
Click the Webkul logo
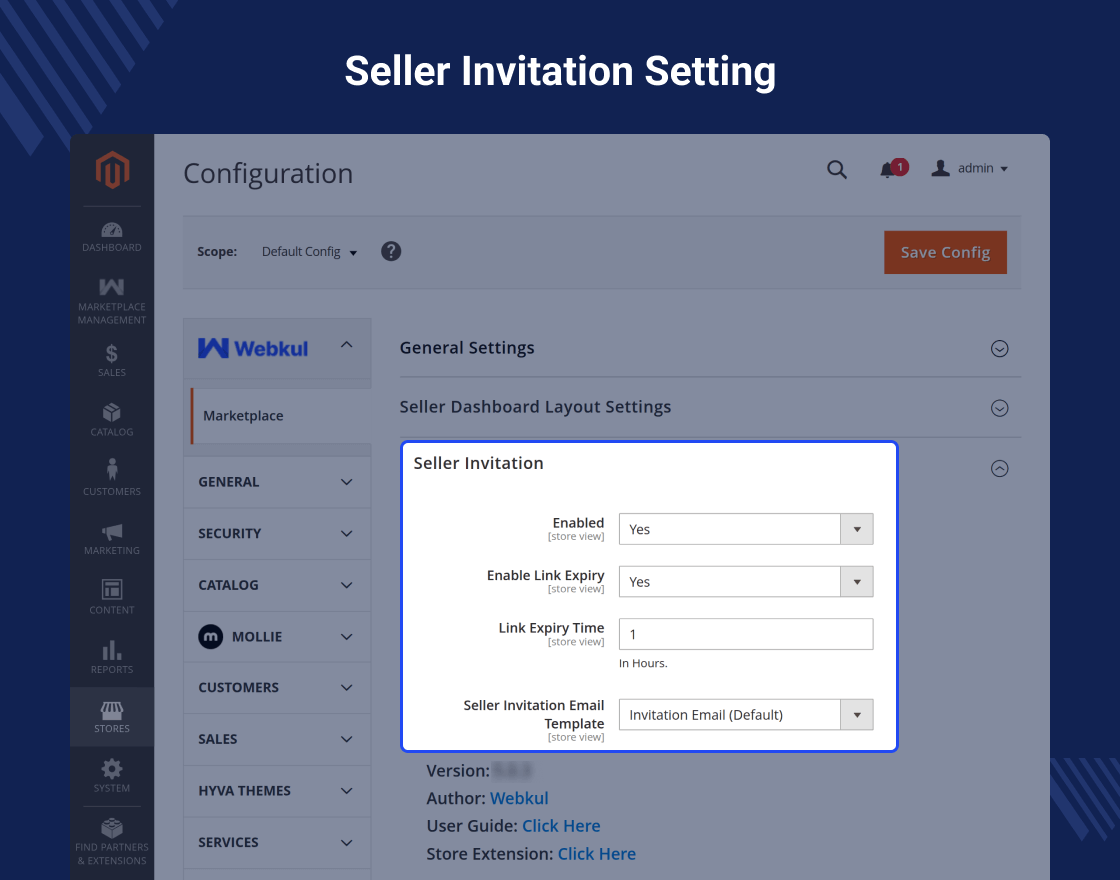(253, 348)
